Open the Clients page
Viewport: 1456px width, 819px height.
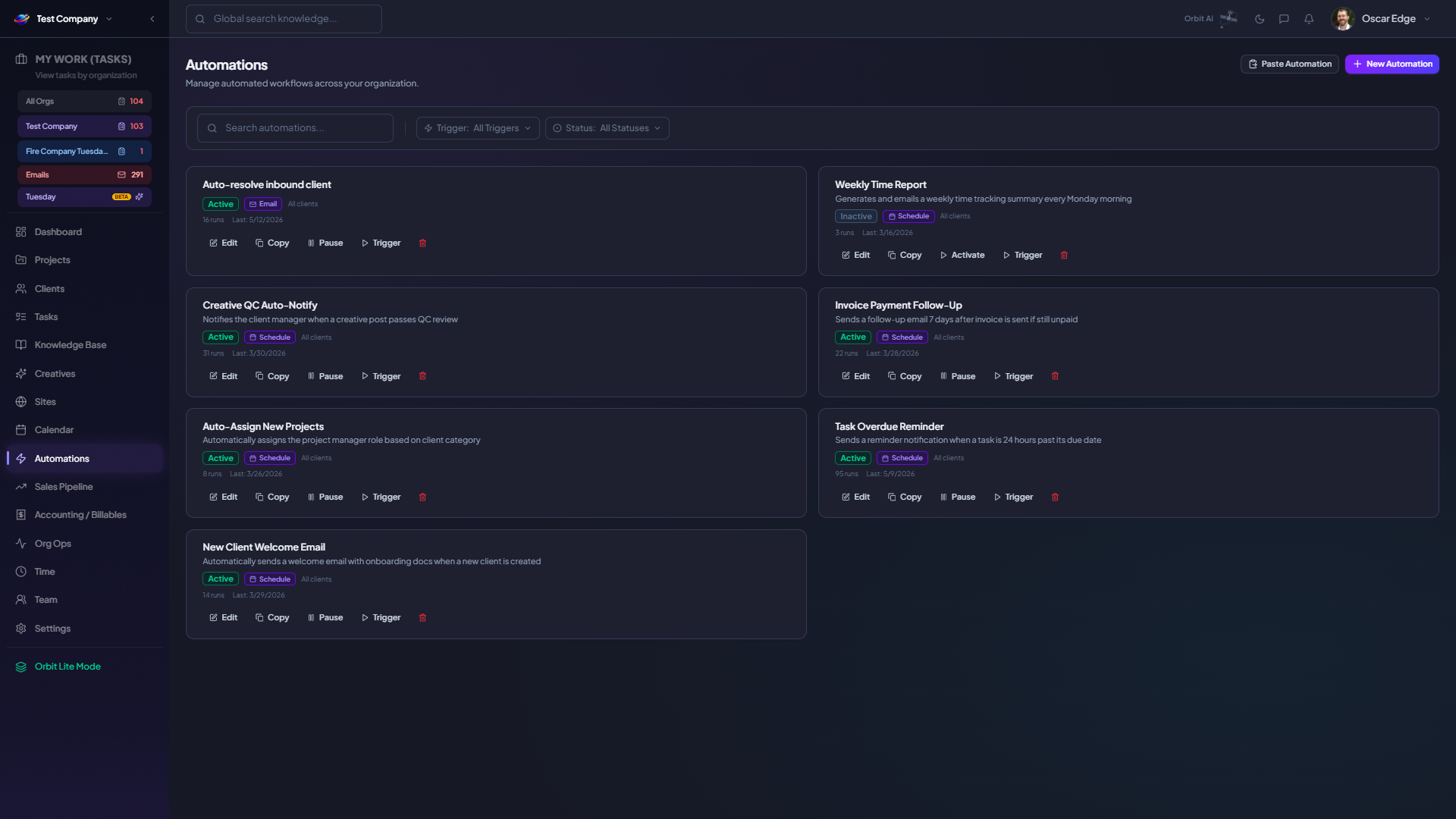(x=84, y=289)
